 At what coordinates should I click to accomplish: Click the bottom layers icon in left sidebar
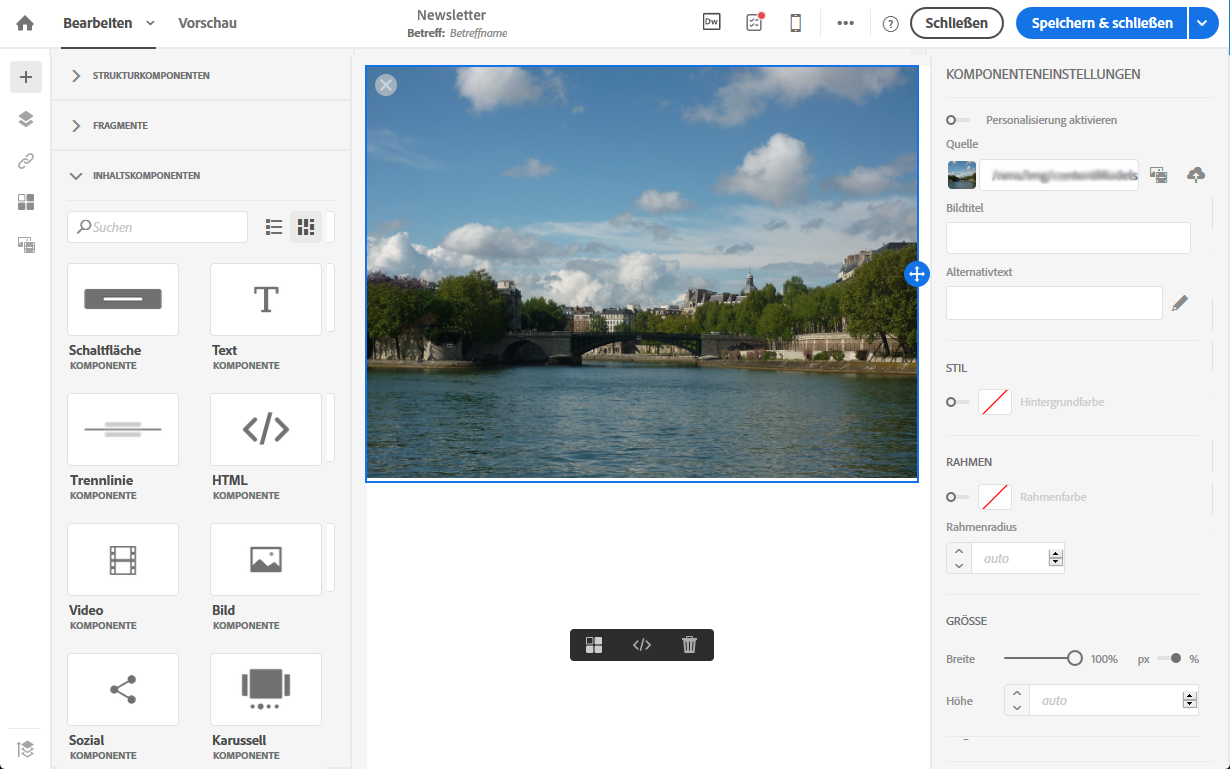point(26,748)
